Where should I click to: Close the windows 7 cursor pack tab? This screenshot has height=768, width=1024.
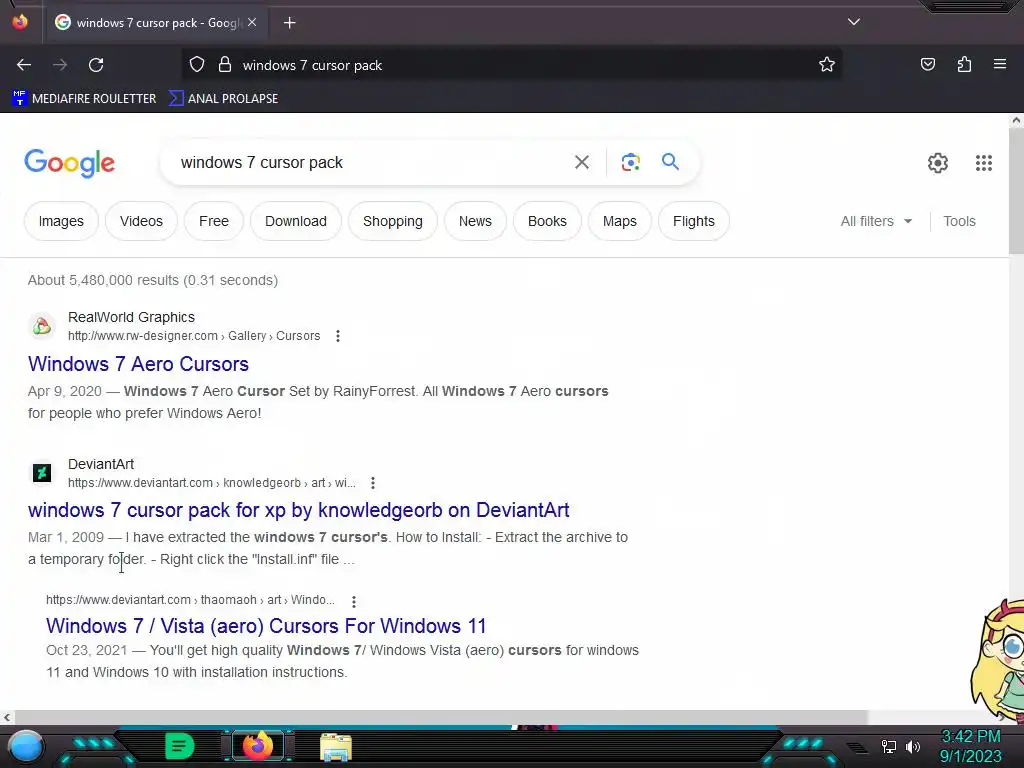tap(252, 22)
